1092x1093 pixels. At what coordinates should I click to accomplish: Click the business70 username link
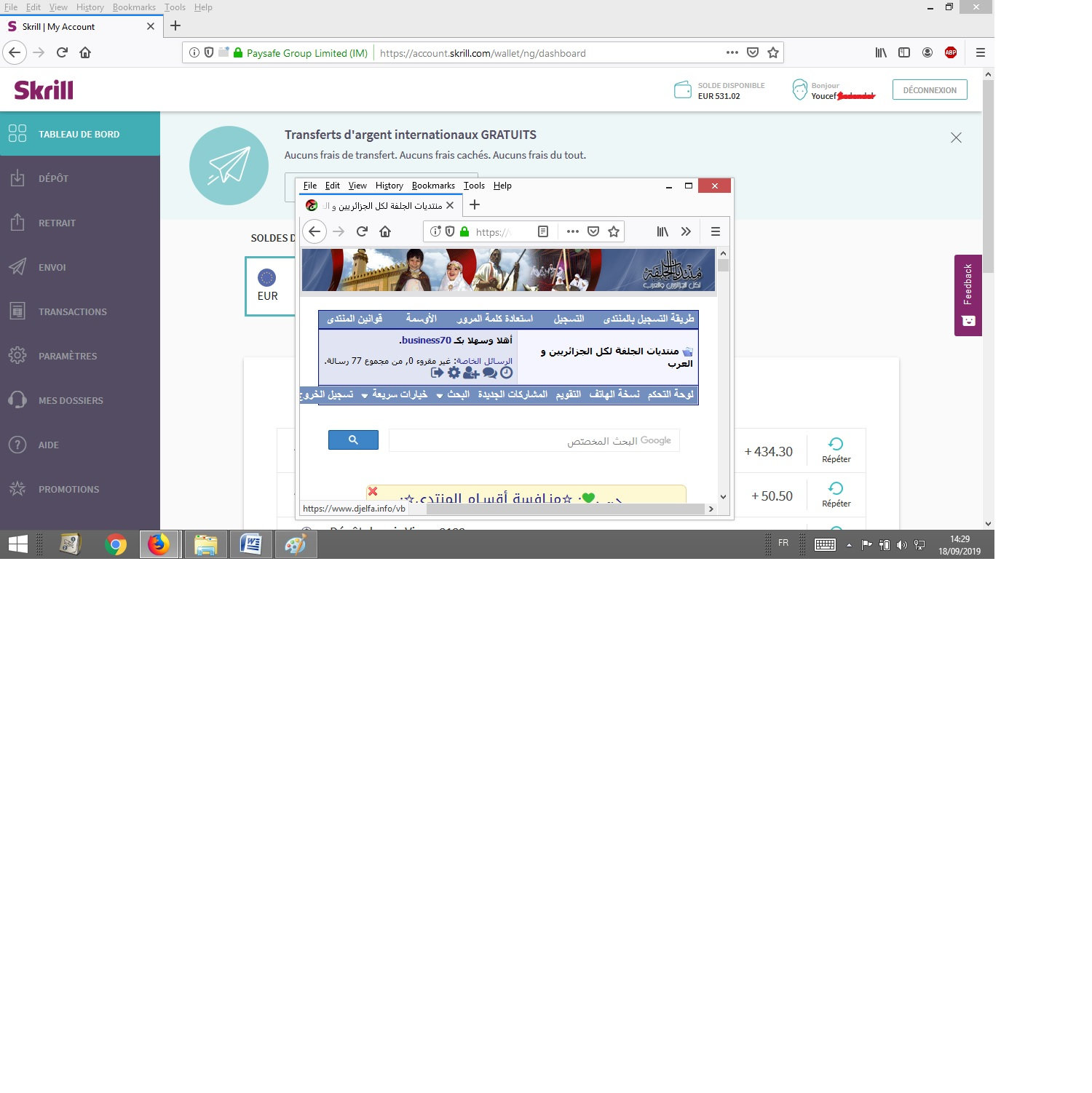click(427, 340)
